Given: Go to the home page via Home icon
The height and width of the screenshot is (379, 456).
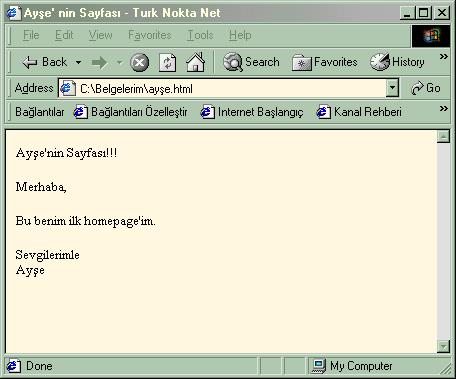Looking at the screenshot, I should [196, 62].
